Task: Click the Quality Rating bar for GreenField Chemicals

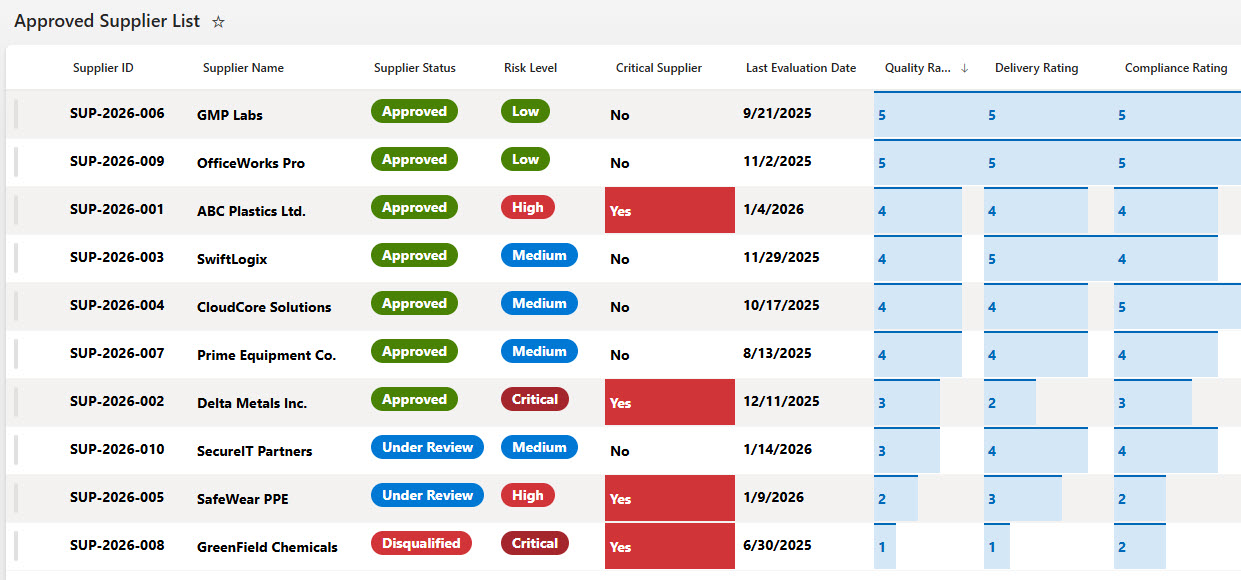Action: 884,547
